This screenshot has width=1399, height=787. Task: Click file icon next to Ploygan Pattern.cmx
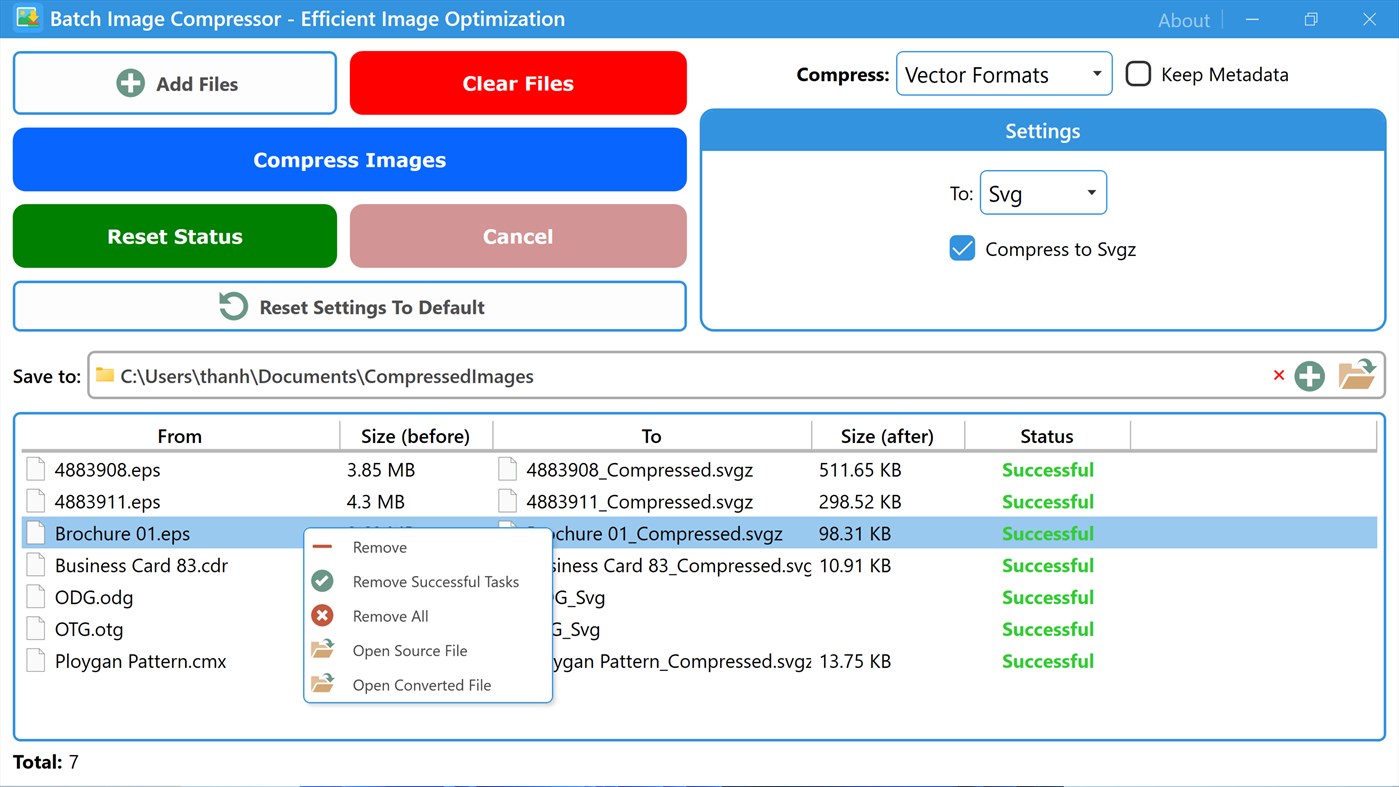click(36, 662)
